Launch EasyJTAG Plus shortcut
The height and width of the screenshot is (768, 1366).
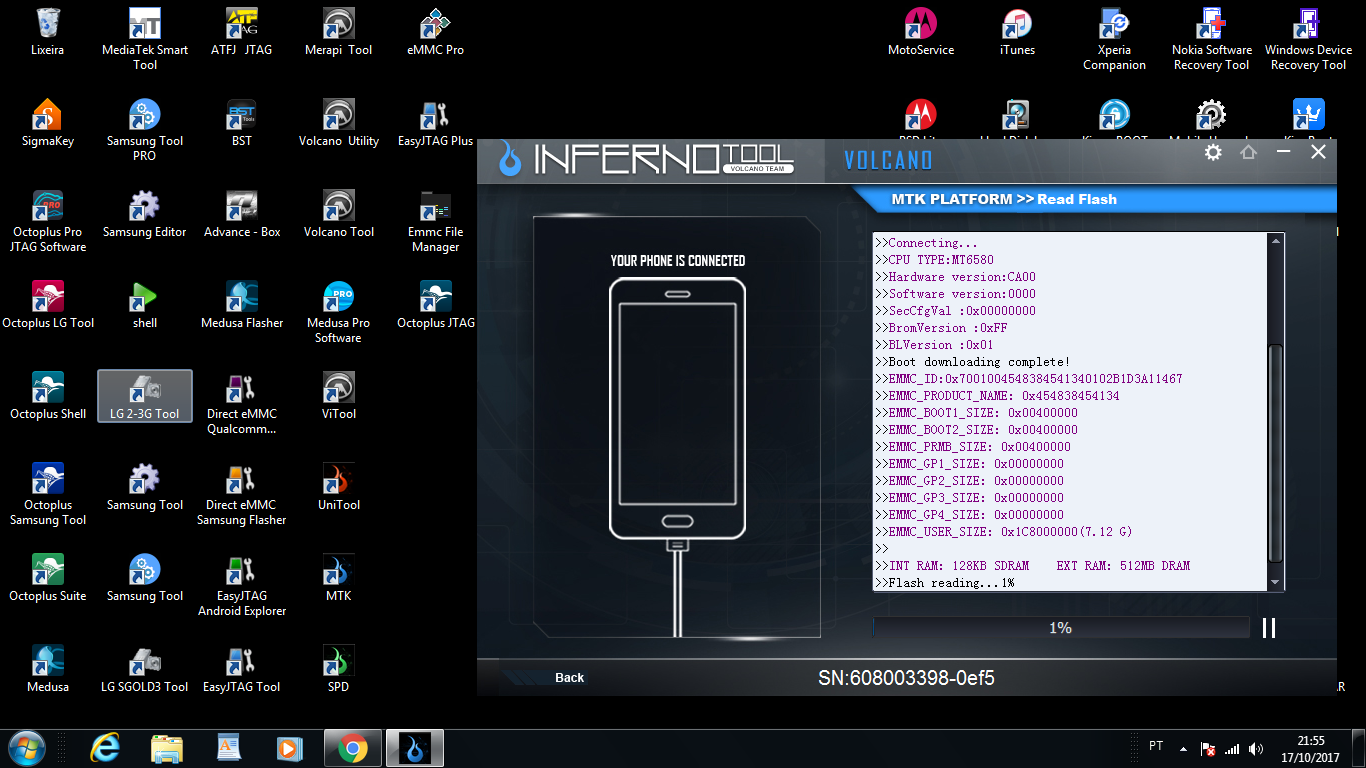tap(435, 123)
